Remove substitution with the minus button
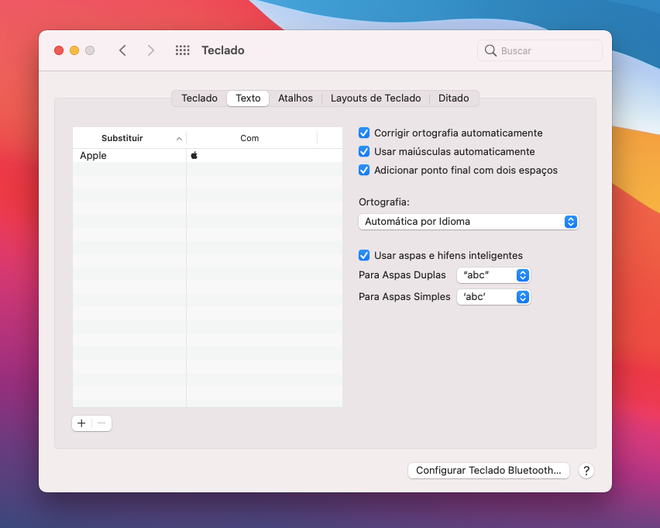Screen dimensions: 660x528 click(101, 423)
